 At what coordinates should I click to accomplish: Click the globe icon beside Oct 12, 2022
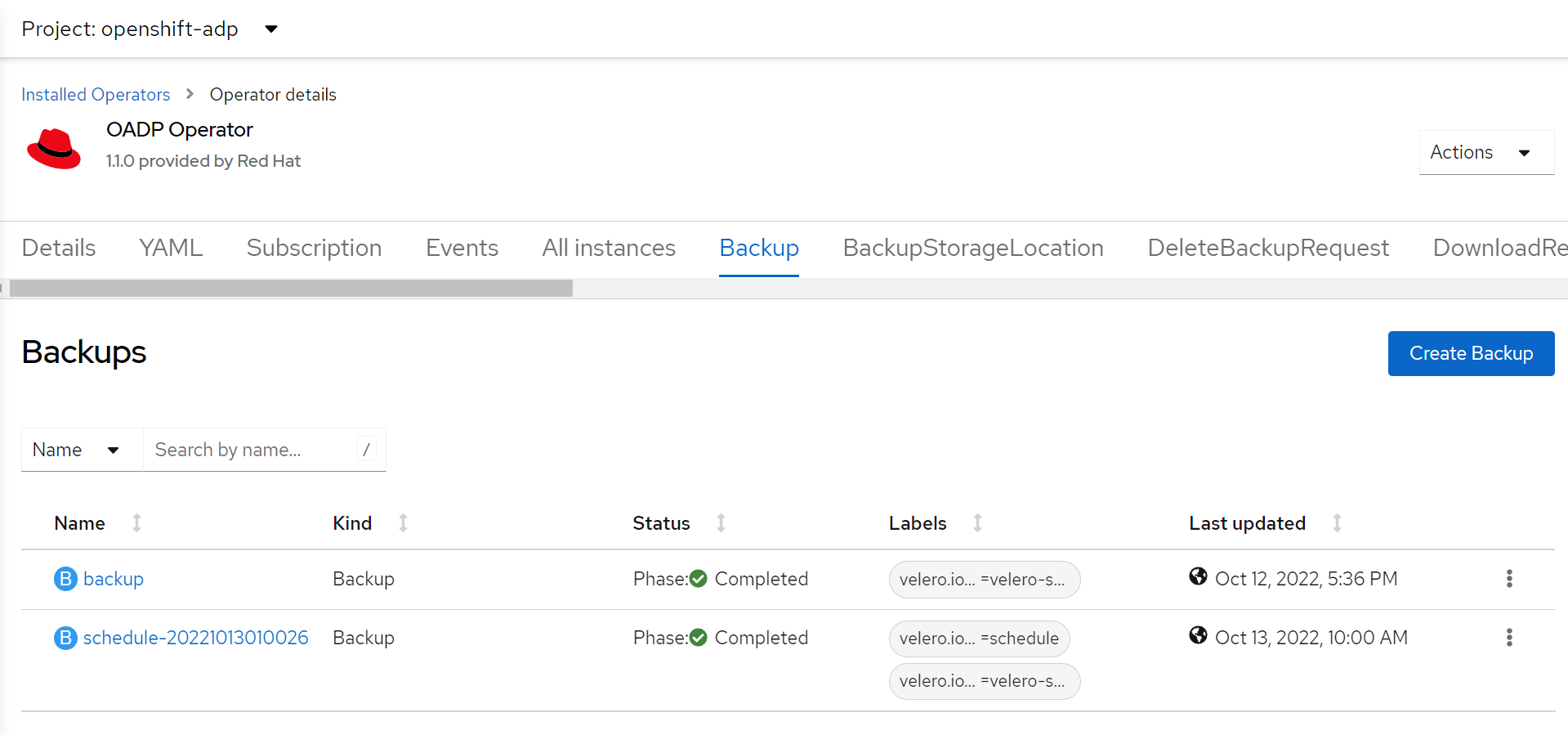click(1198, 576)
